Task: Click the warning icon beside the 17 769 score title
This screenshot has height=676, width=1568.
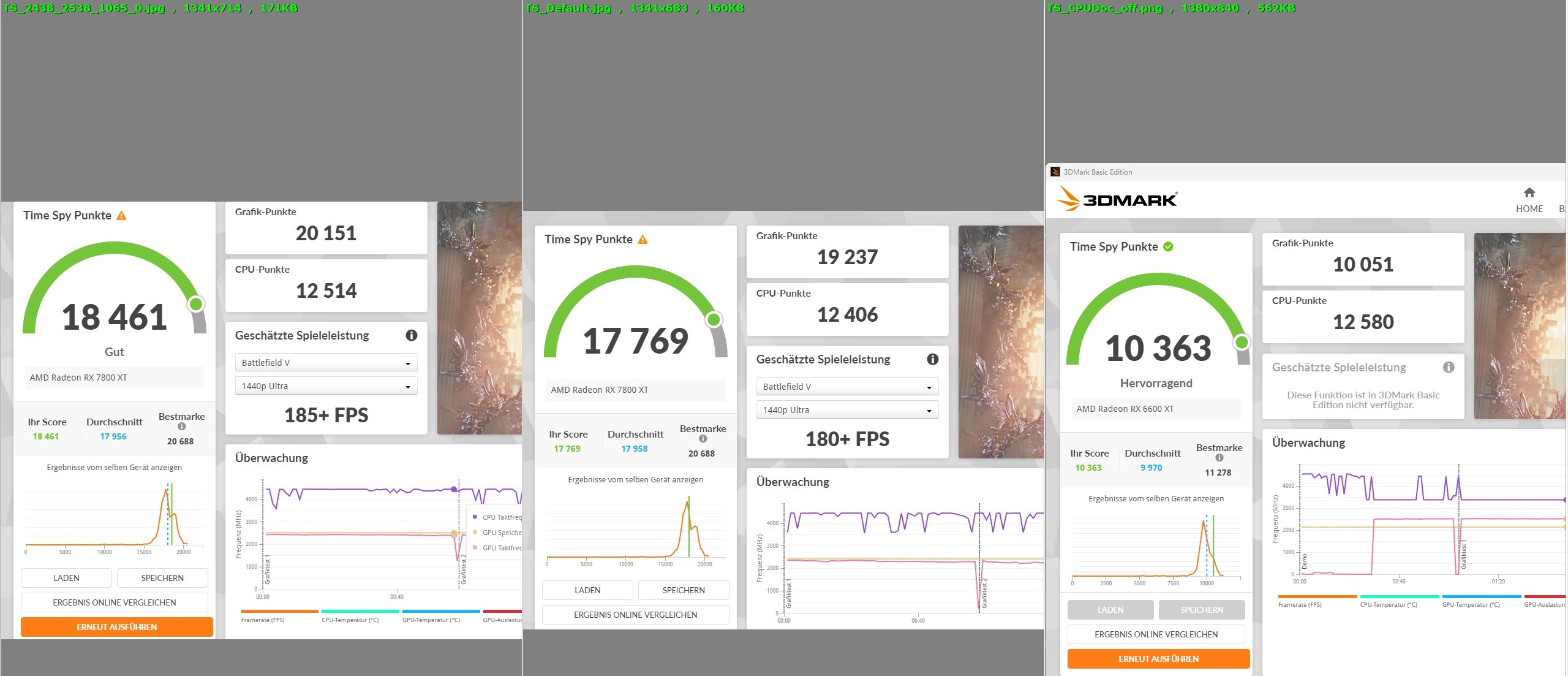Action: (643, 239)
